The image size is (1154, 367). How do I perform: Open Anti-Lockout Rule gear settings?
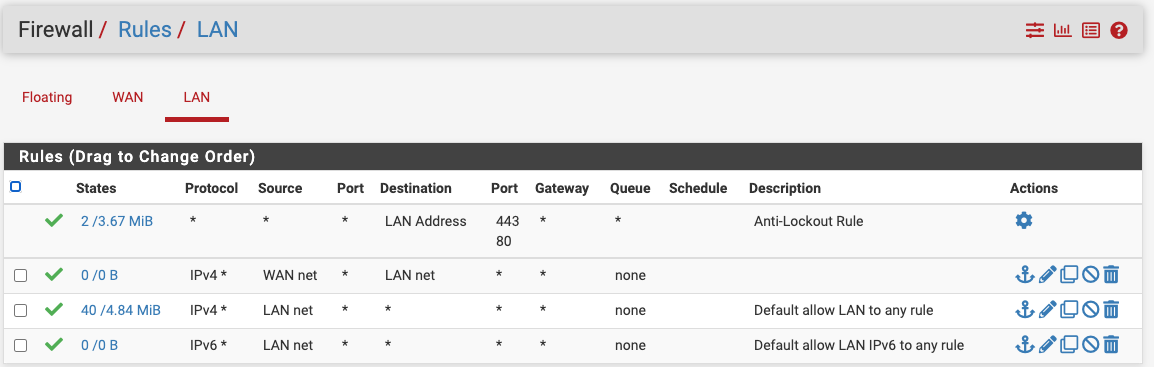(1024, 220)
